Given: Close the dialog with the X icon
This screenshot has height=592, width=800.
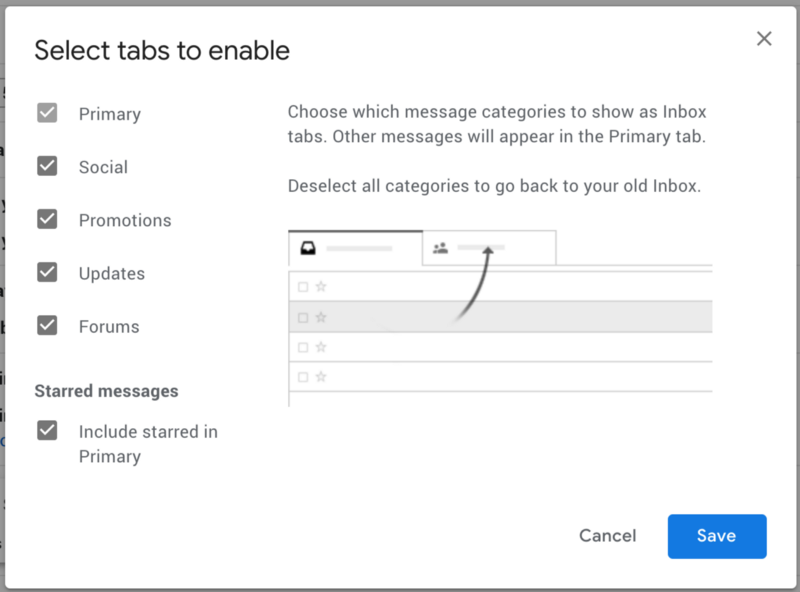Looking at the screenshot, I should 764,39.
